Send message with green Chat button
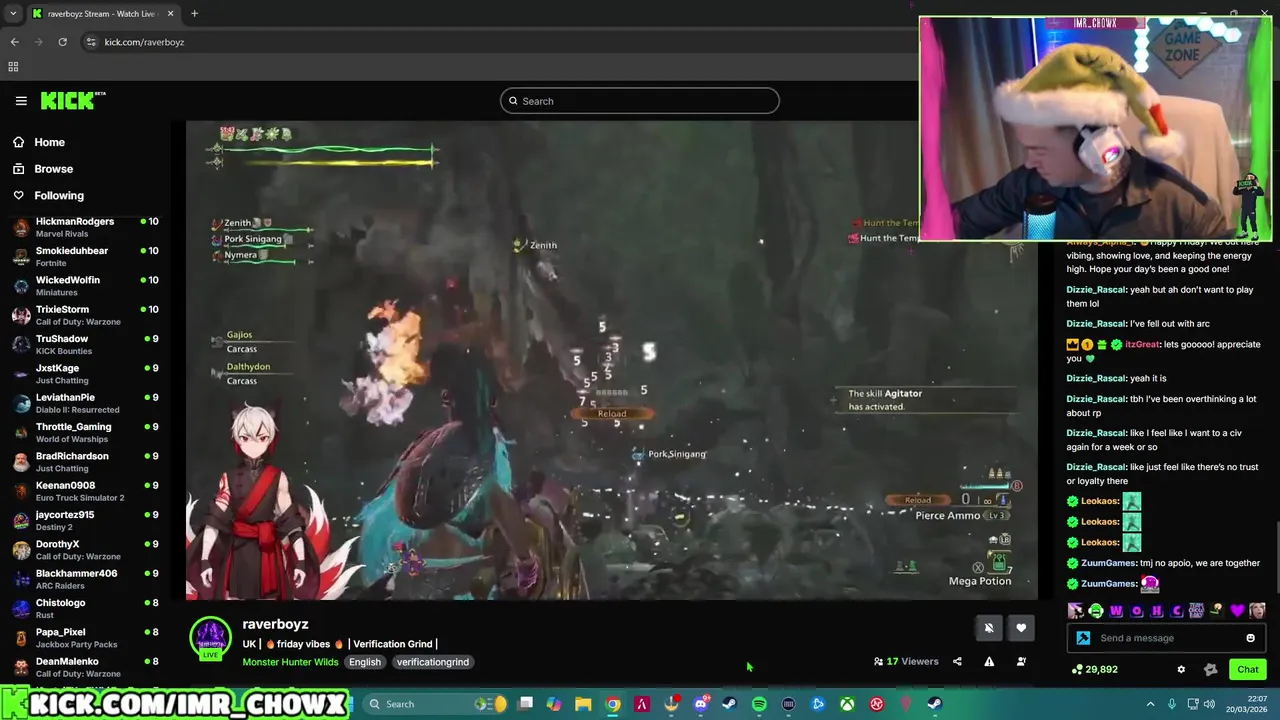 1248,669
